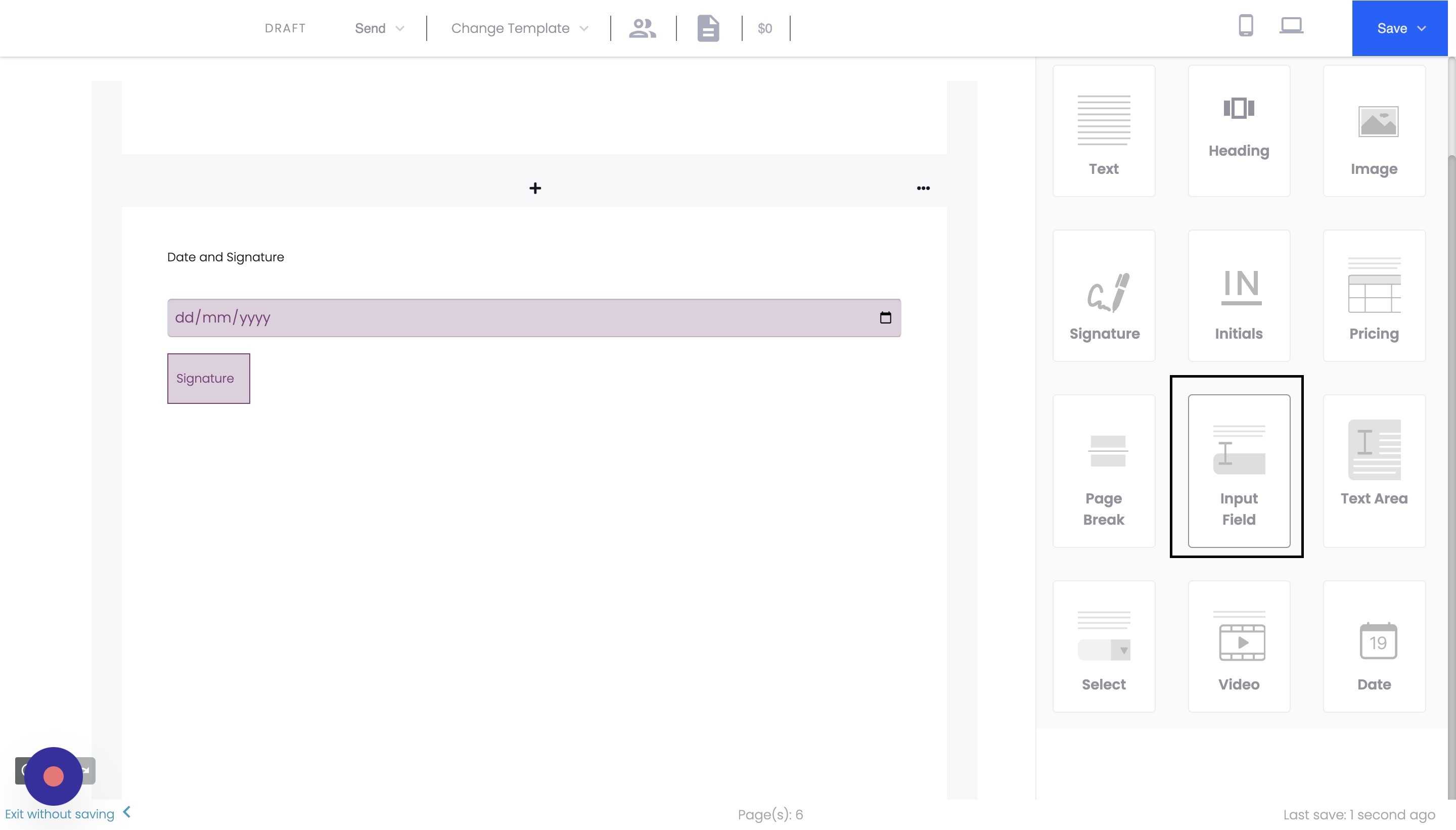Click Exit without saving link
Viewport: 1456px width, 830px height.
click(60, 814)
